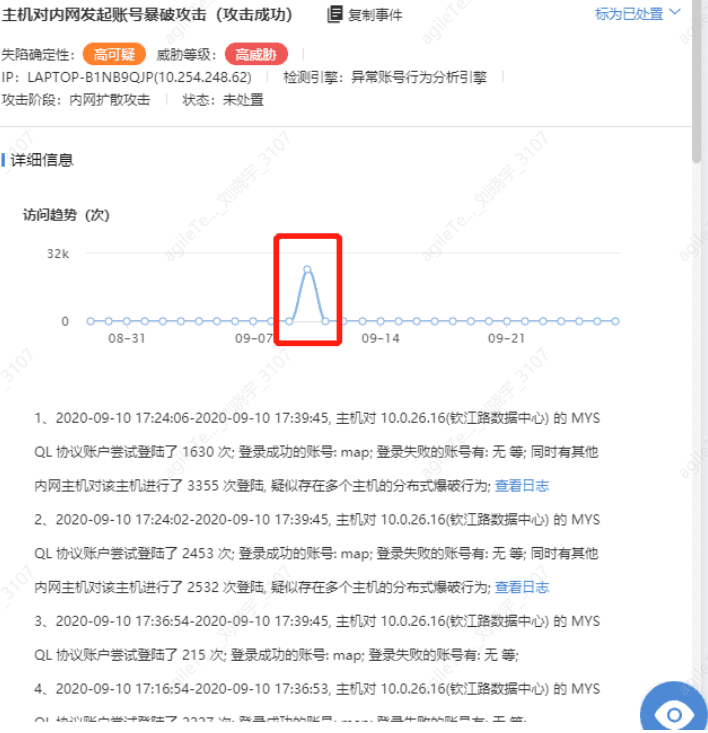Open the blue eye floating button
Screen dimensions: 708x733
coord(673,708)
